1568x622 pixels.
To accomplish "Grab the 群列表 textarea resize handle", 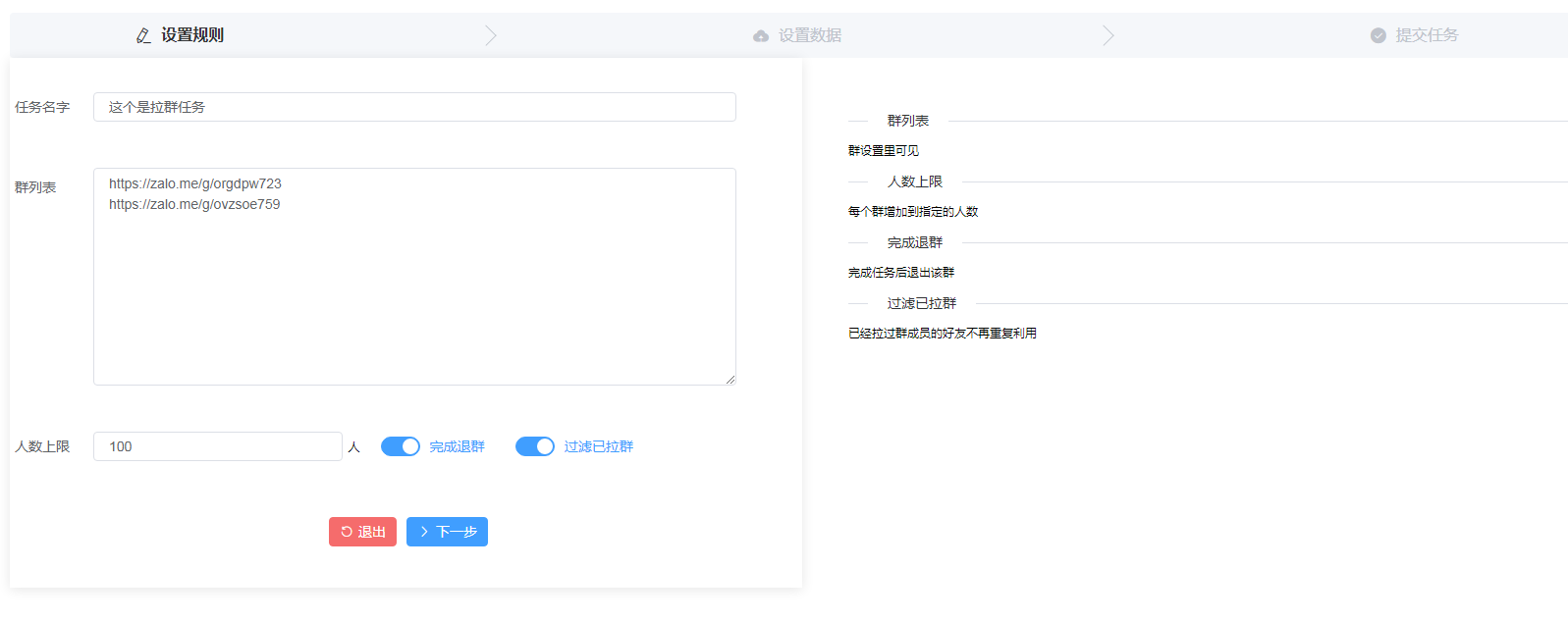I will pyautogui.click(x=730, y=380).
